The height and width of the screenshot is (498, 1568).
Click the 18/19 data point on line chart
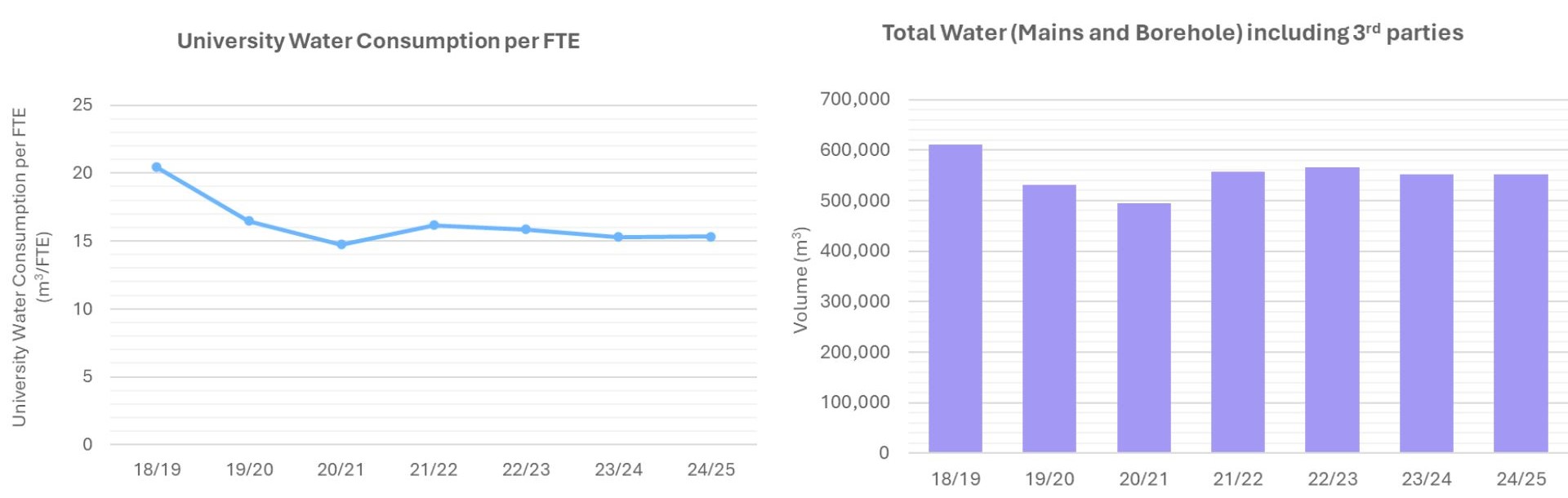(x=157, y=167)
